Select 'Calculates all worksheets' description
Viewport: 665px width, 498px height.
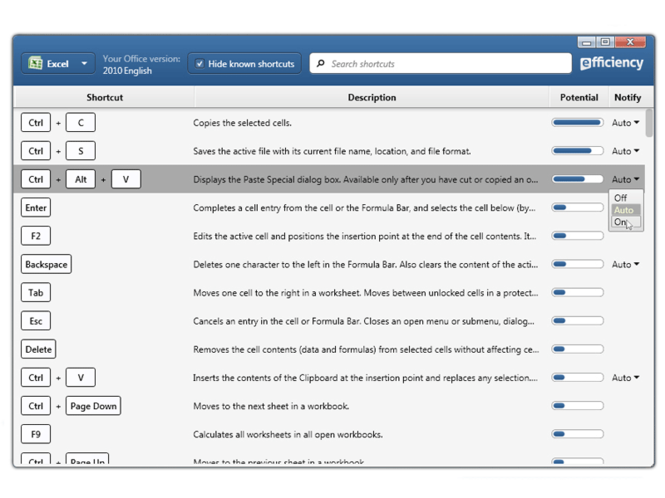point(288,434)
